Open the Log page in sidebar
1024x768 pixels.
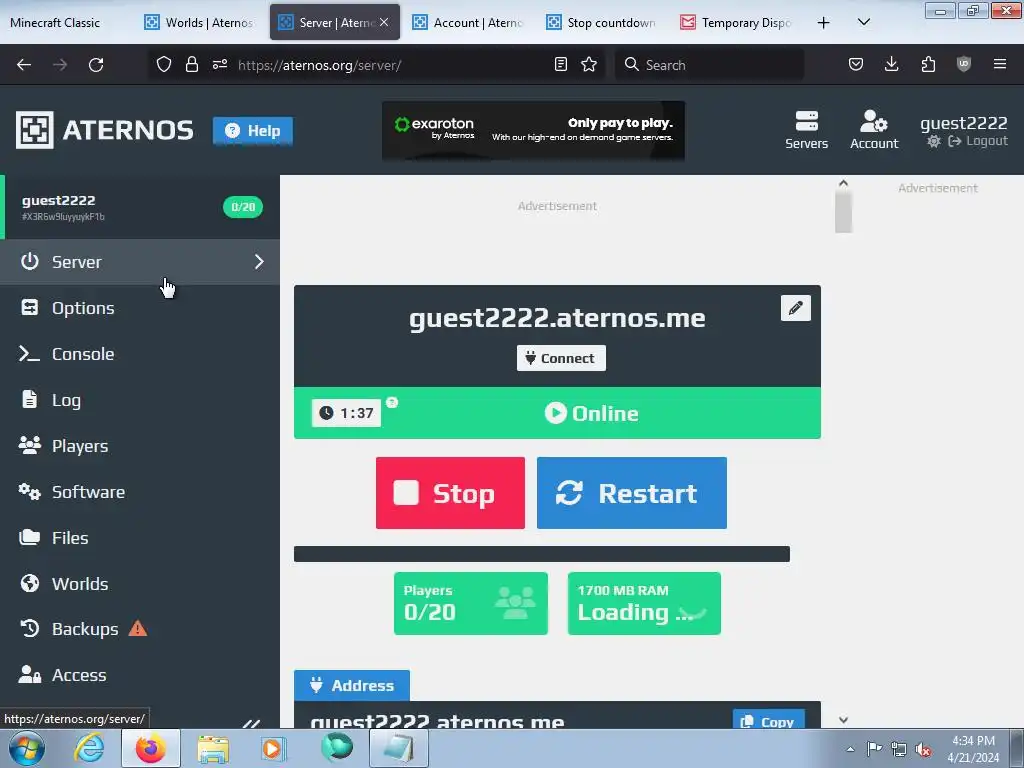point(140,400)
